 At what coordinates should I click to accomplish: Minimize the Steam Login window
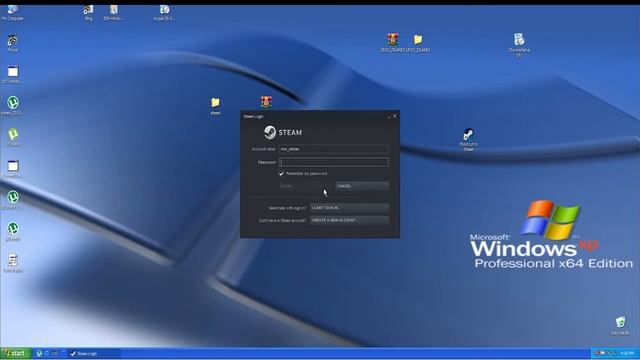coord(389,116)
